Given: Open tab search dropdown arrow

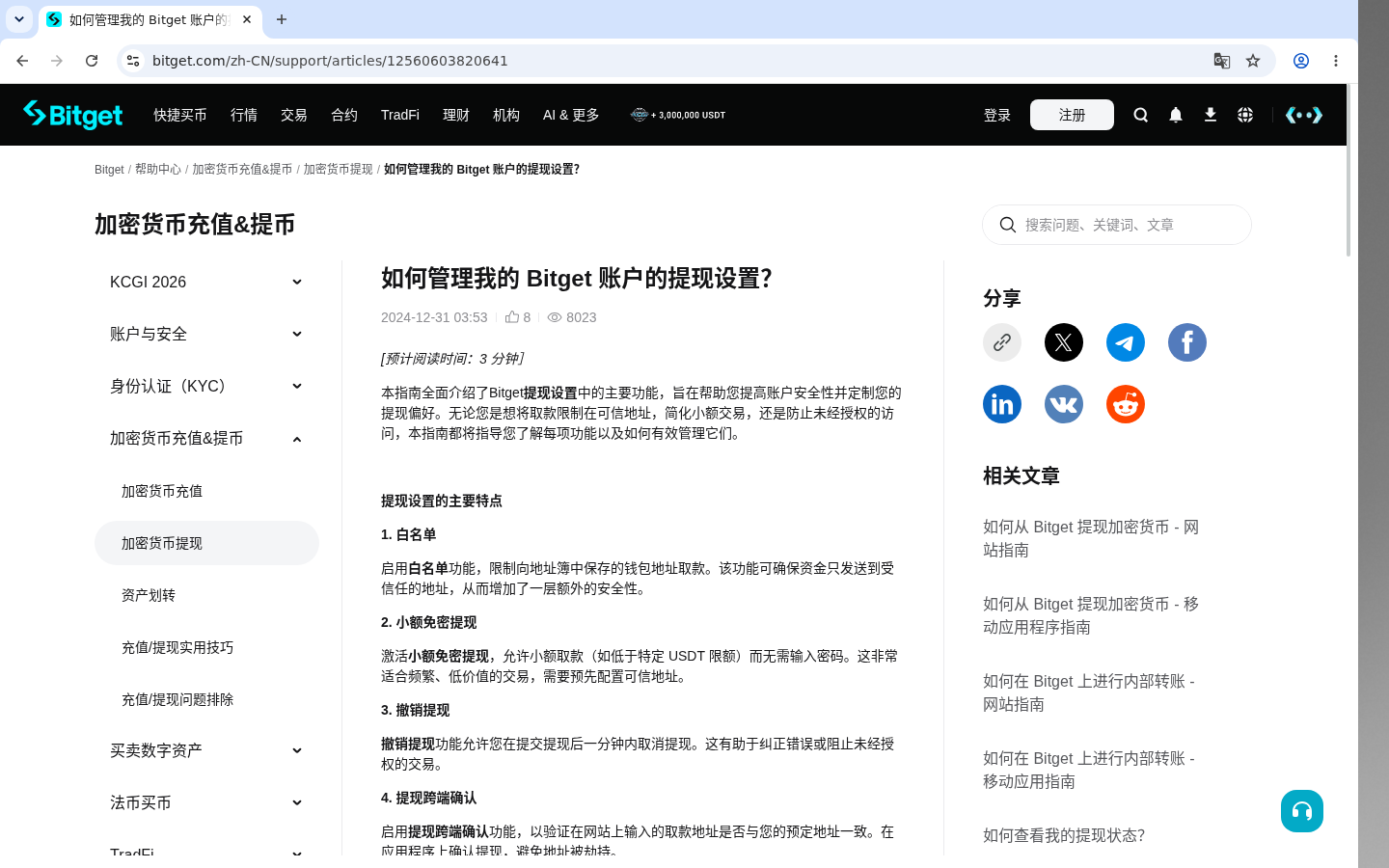Looking at the screenshot, I should 19,19.
